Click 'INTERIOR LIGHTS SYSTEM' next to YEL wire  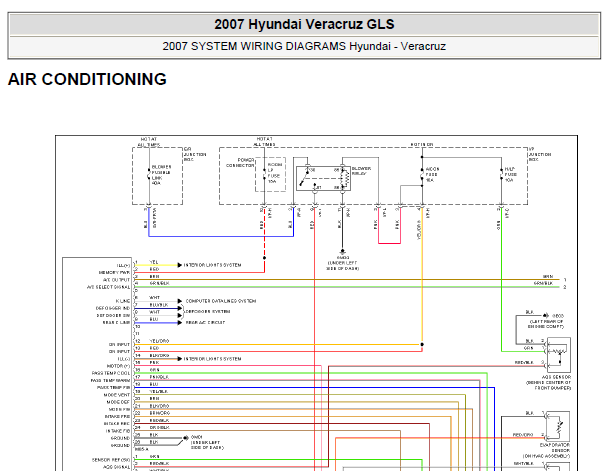[x=212, y=265]
